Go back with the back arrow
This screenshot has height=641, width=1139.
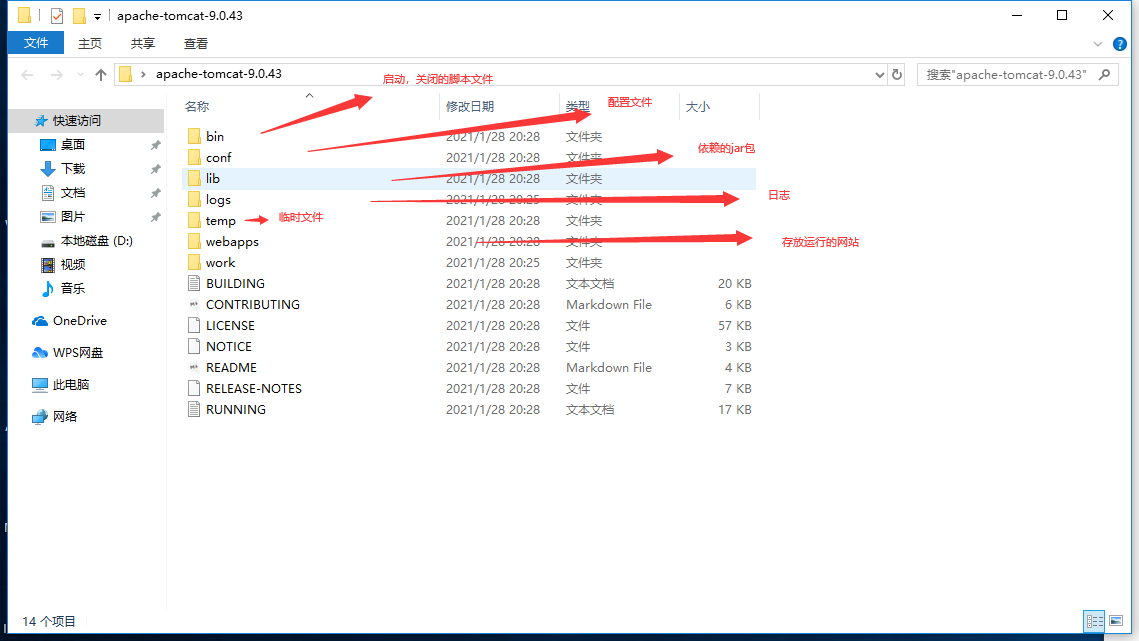(28, 74)
